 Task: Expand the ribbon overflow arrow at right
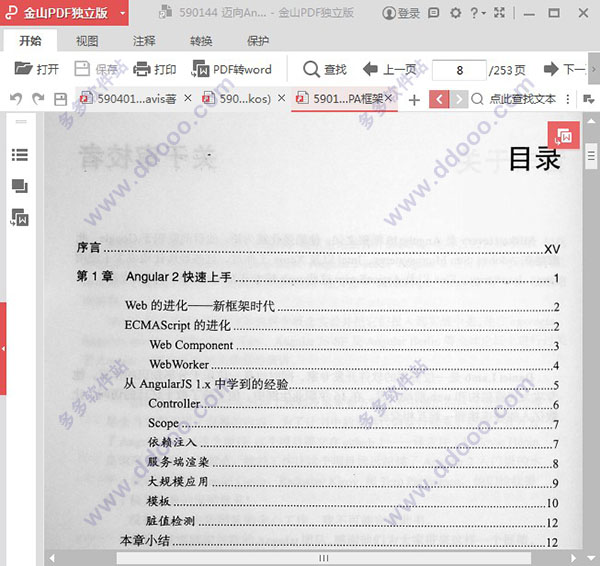click(x=594, y=69)
